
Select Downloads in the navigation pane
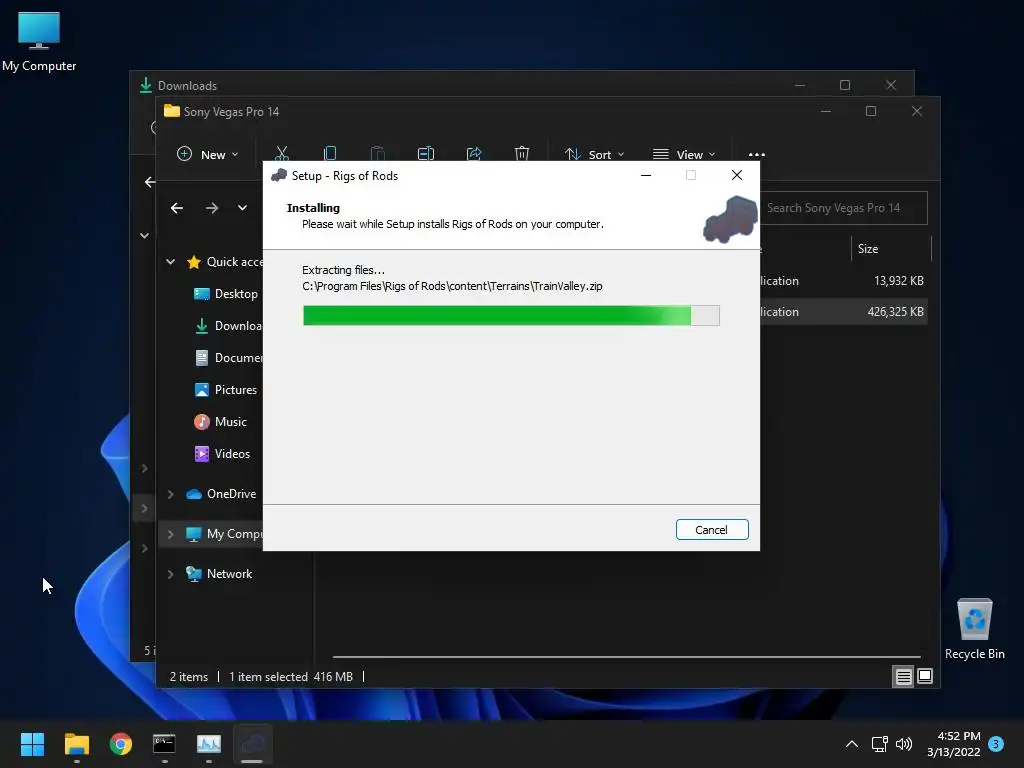pos(227,326)
